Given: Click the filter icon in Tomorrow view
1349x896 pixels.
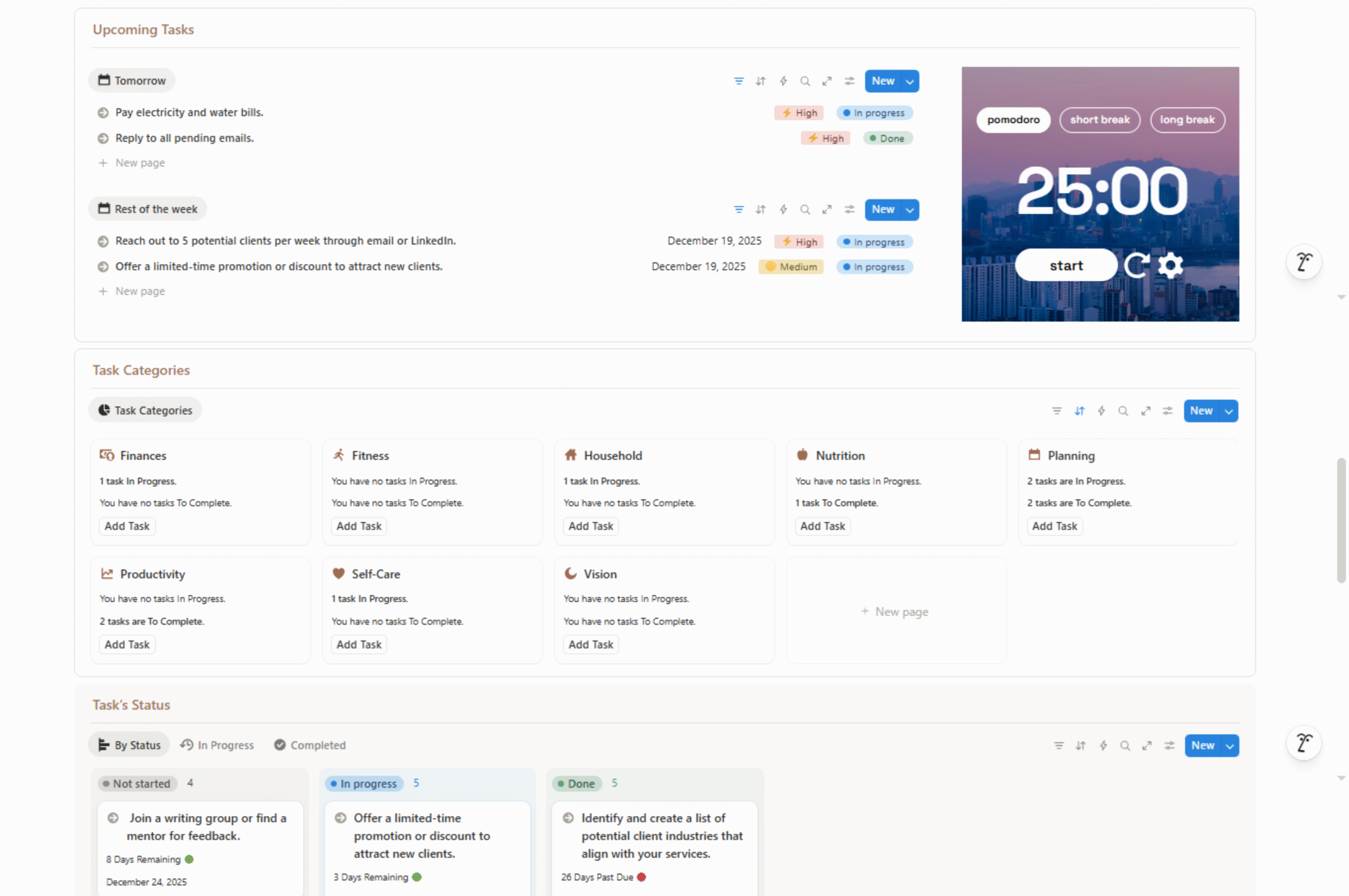Looking at the screenshot, I should [x=738, y=81].
